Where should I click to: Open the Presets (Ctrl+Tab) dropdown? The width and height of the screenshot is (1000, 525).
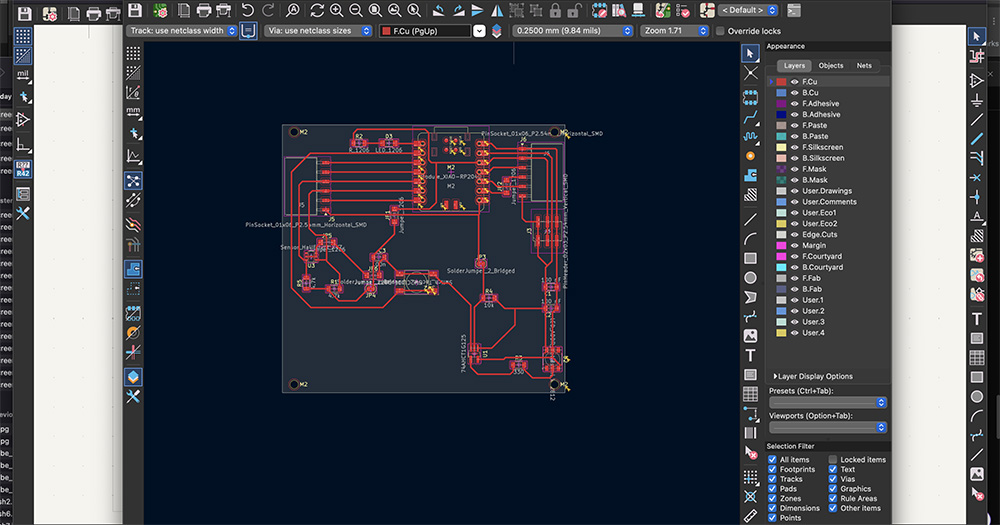pyautogui.click(x=828, y=403)
